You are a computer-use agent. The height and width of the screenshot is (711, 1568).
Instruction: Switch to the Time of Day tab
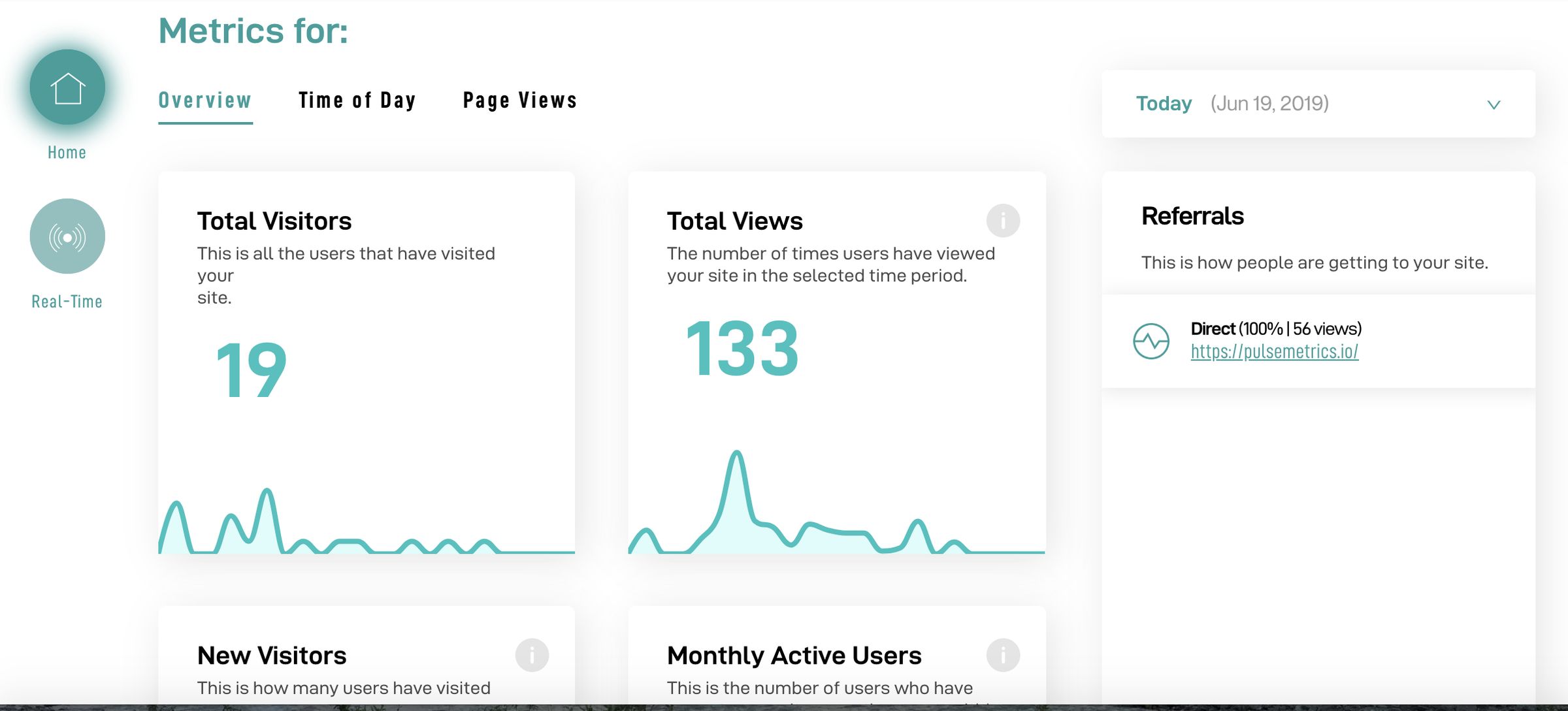[x=357, y=99]
